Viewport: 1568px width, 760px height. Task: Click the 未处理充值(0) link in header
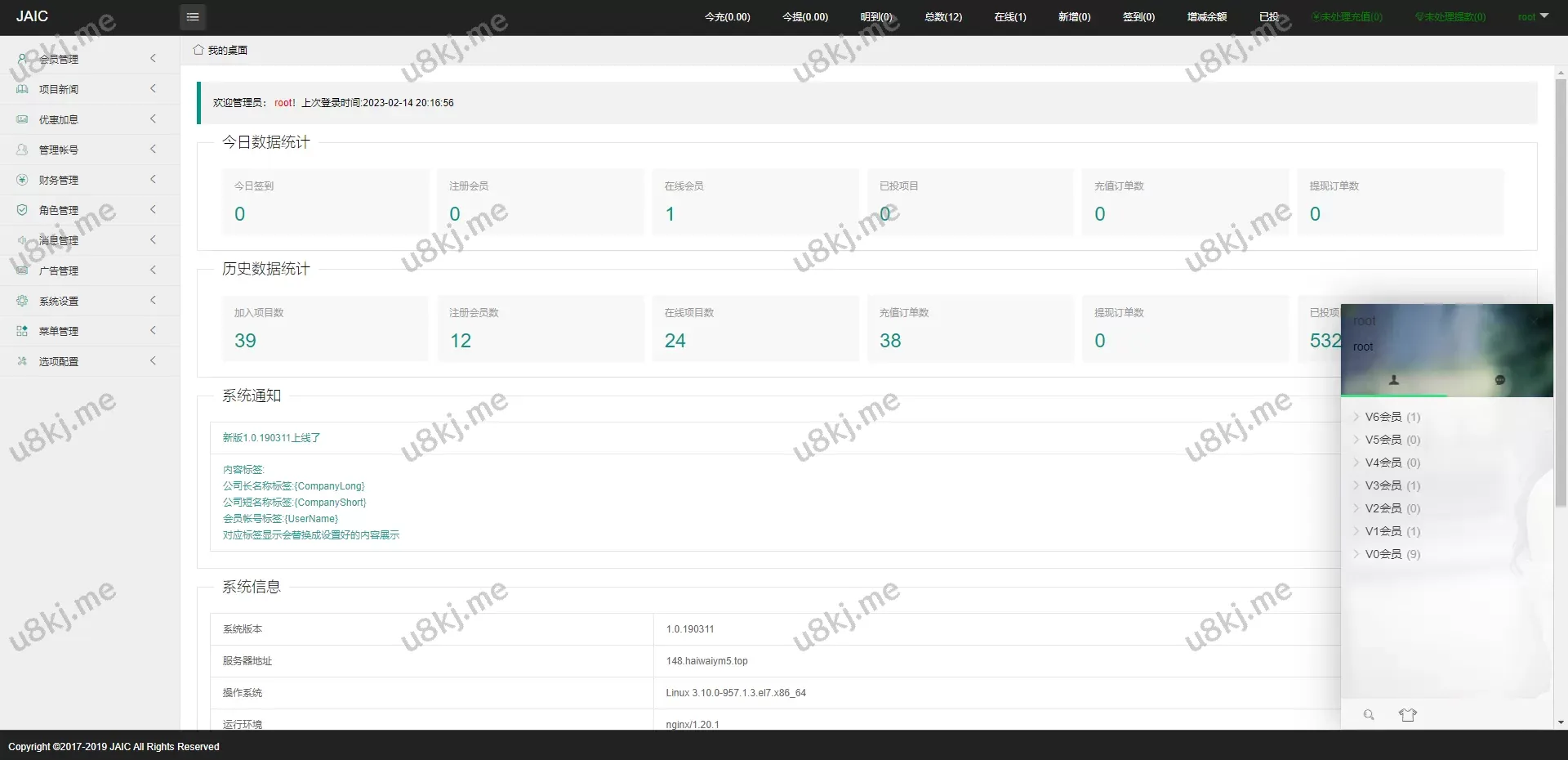point(1347,17)
